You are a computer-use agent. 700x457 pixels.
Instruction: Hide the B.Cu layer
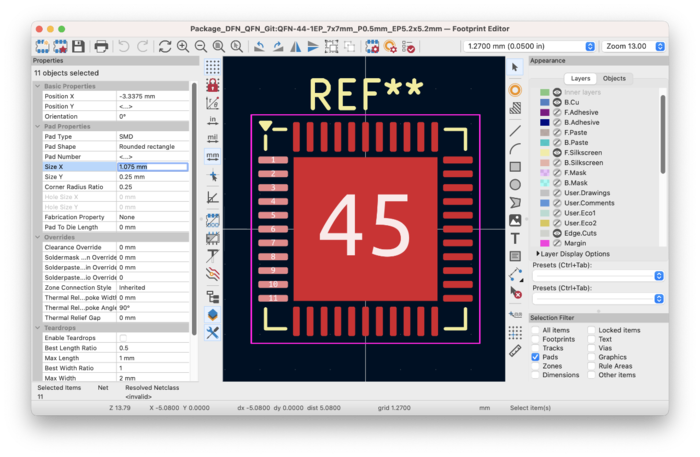coord(559,102)
